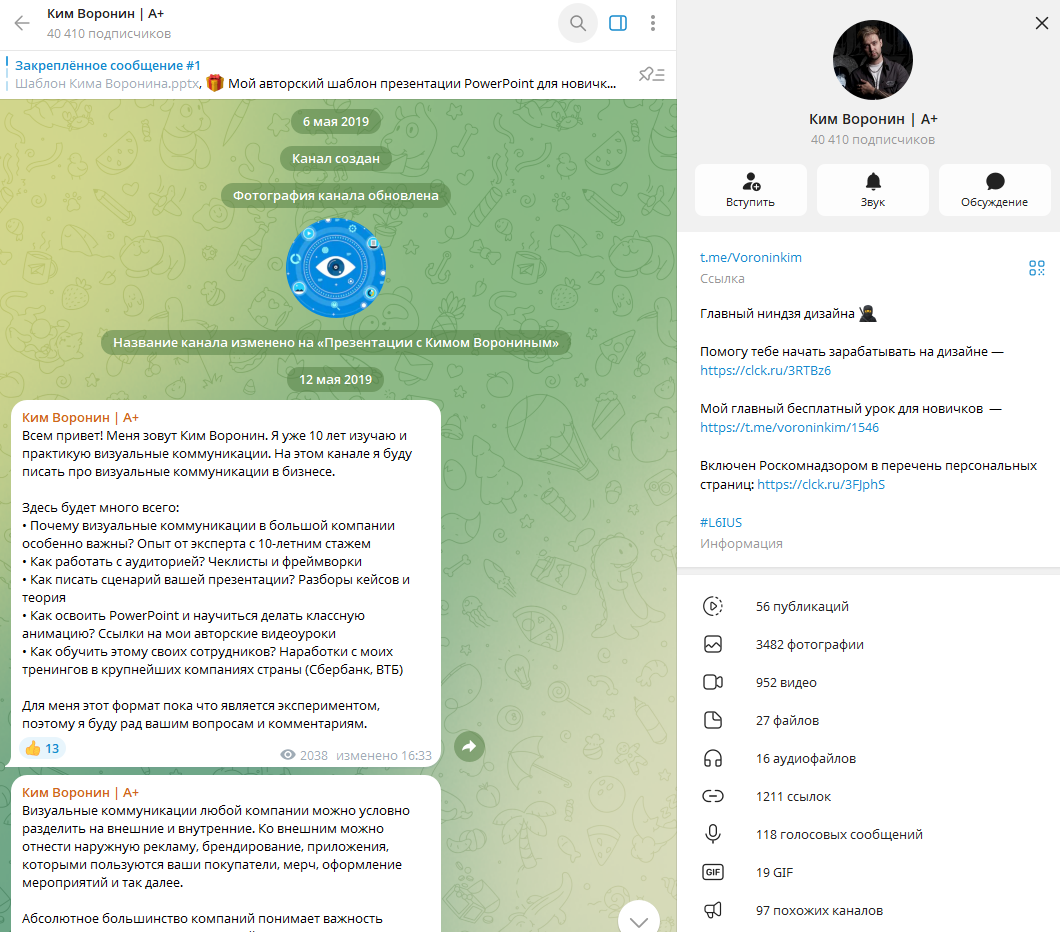Open the pinned messages list icon
The height and width of the screenshot is (932, 1060).
click(652, 74)
